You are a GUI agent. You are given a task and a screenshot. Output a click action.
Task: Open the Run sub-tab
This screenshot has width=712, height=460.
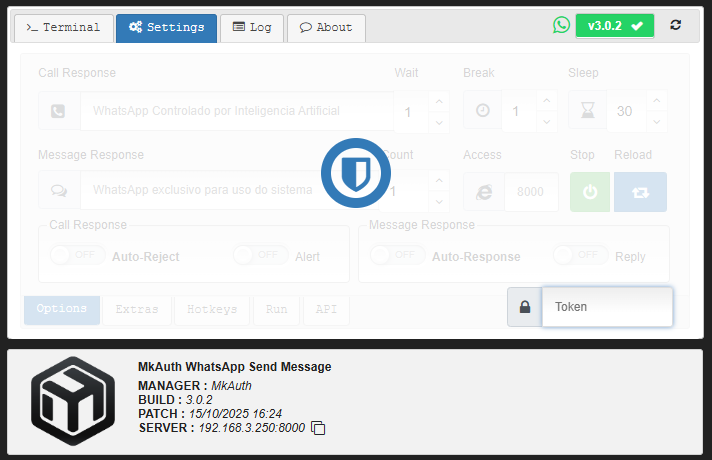pyautogui.click(x=277, y=310)
